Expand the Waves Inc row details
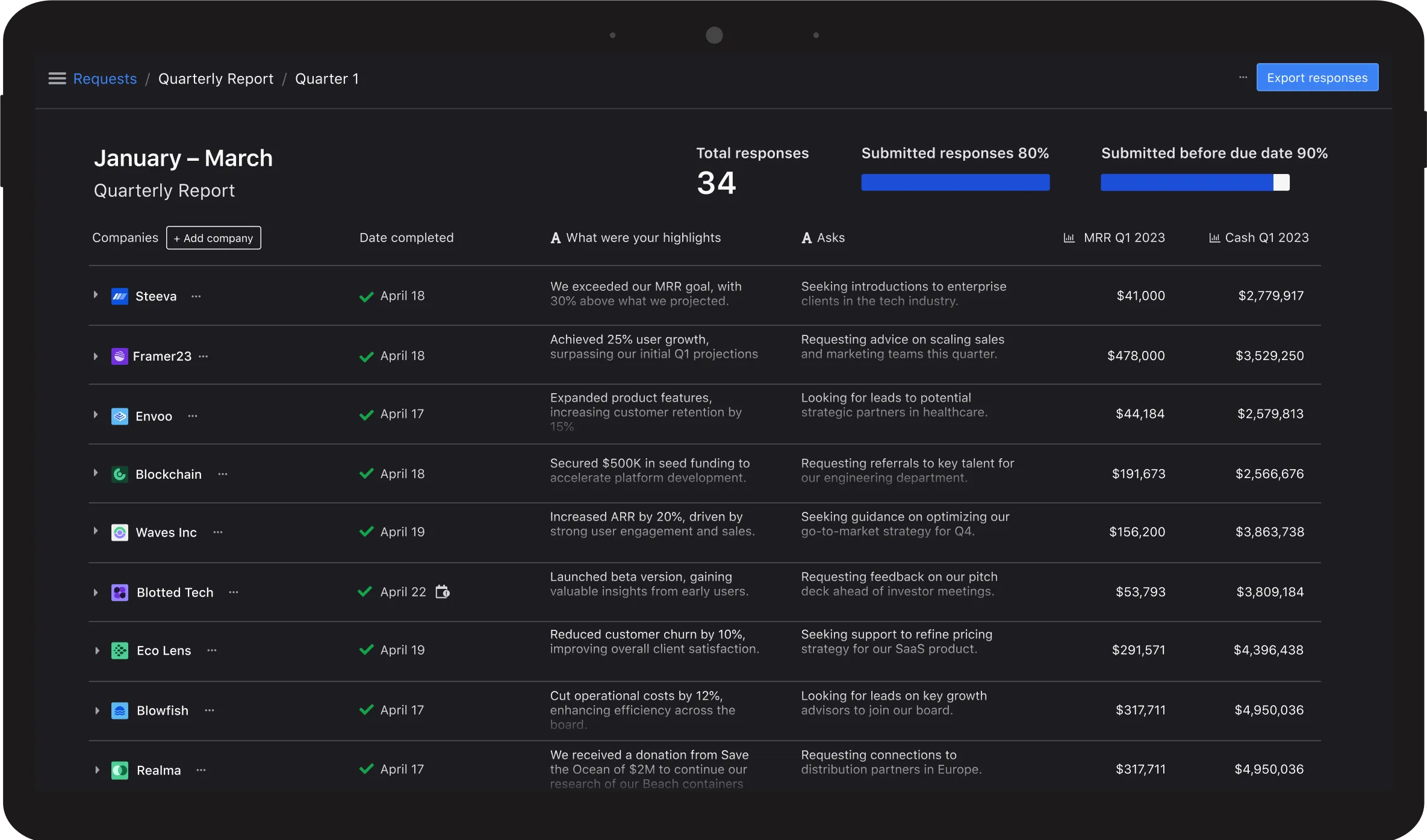 [96, 531]
